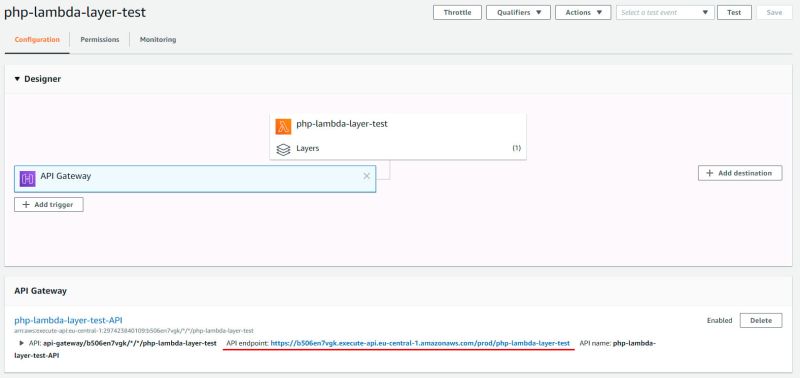Click the Layers count (1)
Screen dimensions: 800x378
[x=516, y=148]
